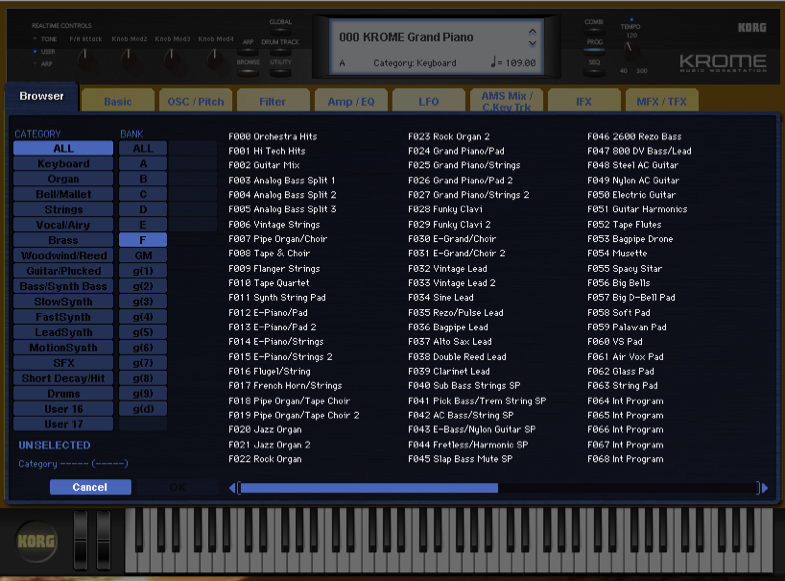This screenshot has height=581, width=785.
Task: Select the ARP realtime control mode
Action: pyautogui.click(x=43, y=64)
